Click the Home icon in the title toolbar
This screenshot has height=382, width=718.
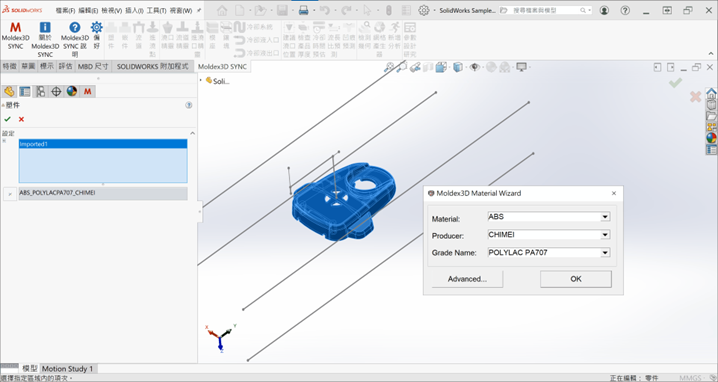pos(222,10)
